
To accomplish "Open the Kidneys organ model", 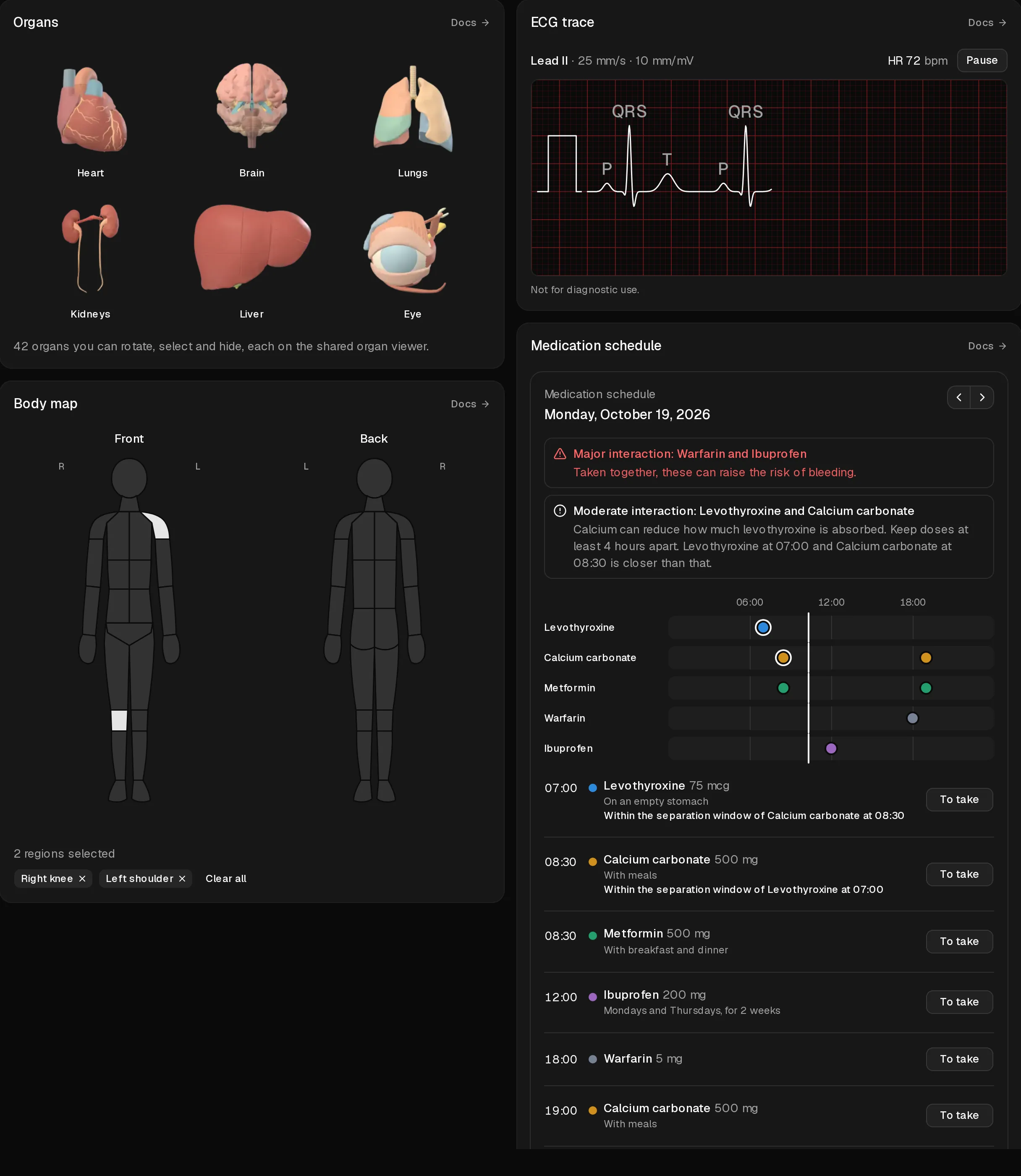I will point(91,249).
